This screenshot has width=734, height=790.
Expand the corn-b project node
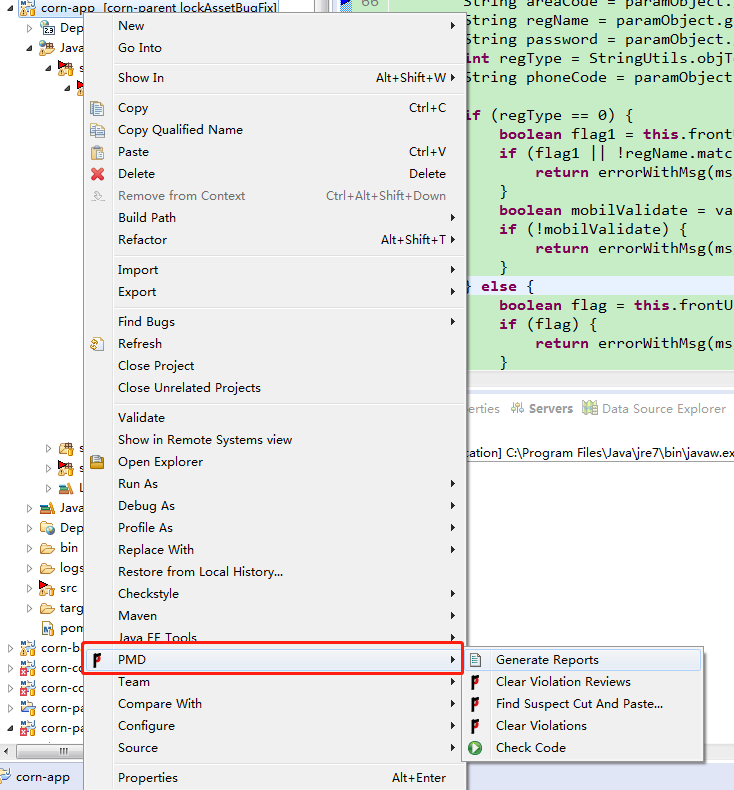coord(10,648)
